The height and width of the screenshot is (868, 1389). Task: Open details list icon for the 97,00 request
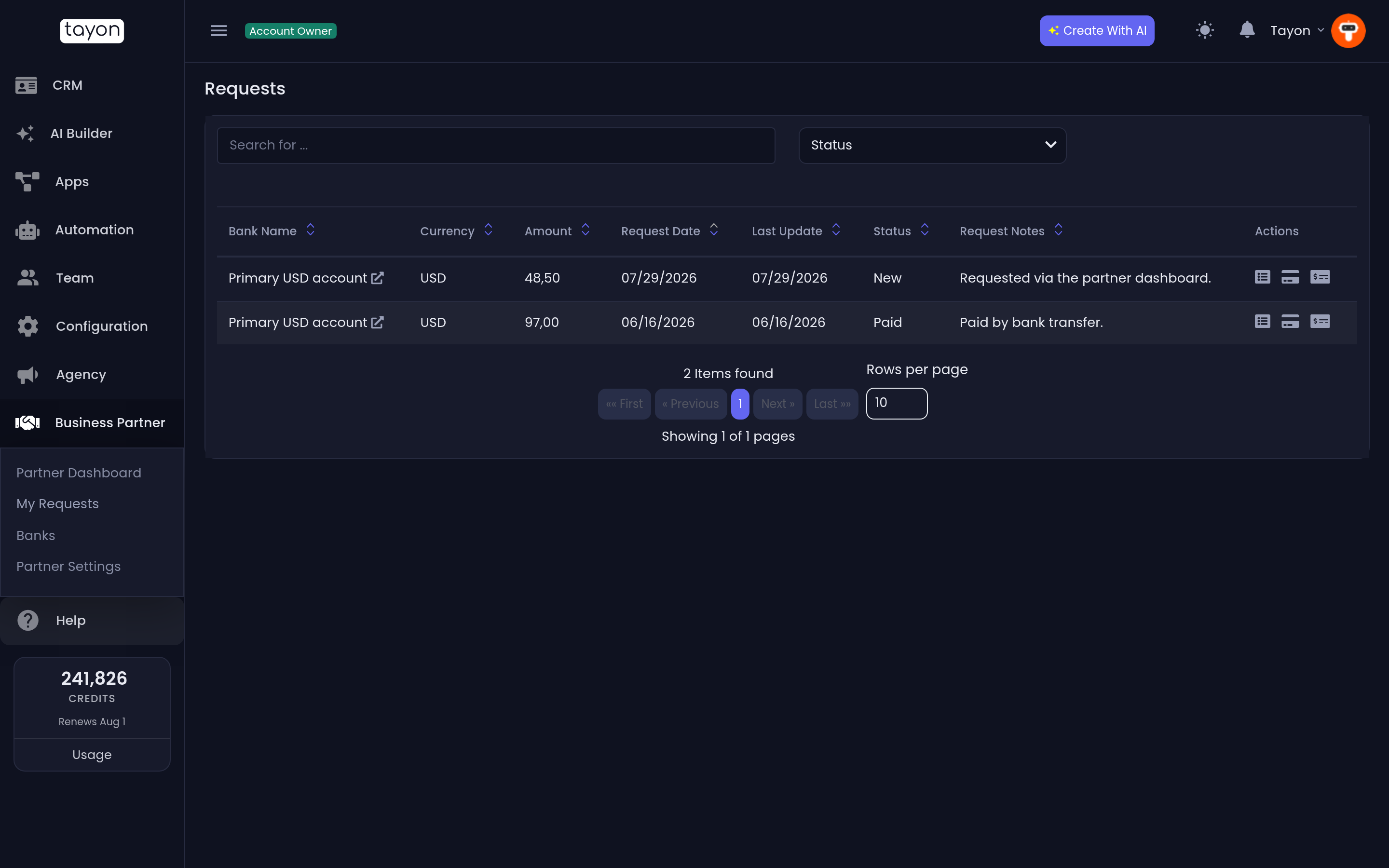click(x=1262, y=322)
